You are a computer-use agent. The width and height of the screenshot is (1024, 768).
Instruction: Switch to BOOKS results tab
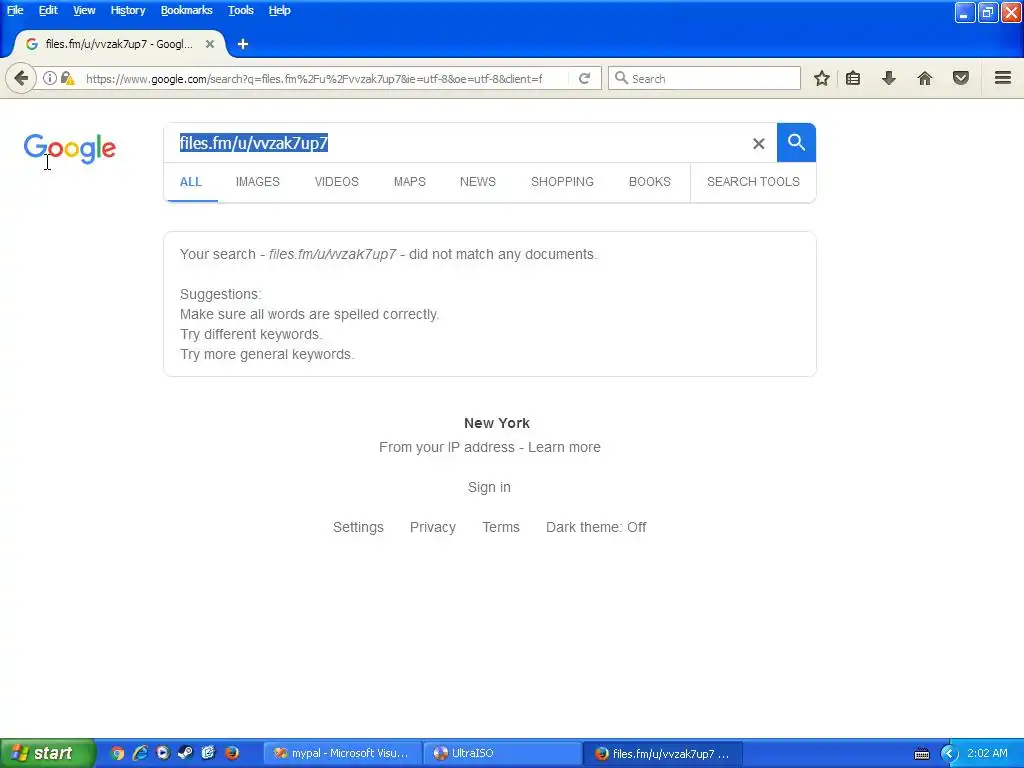coord(650,182)
